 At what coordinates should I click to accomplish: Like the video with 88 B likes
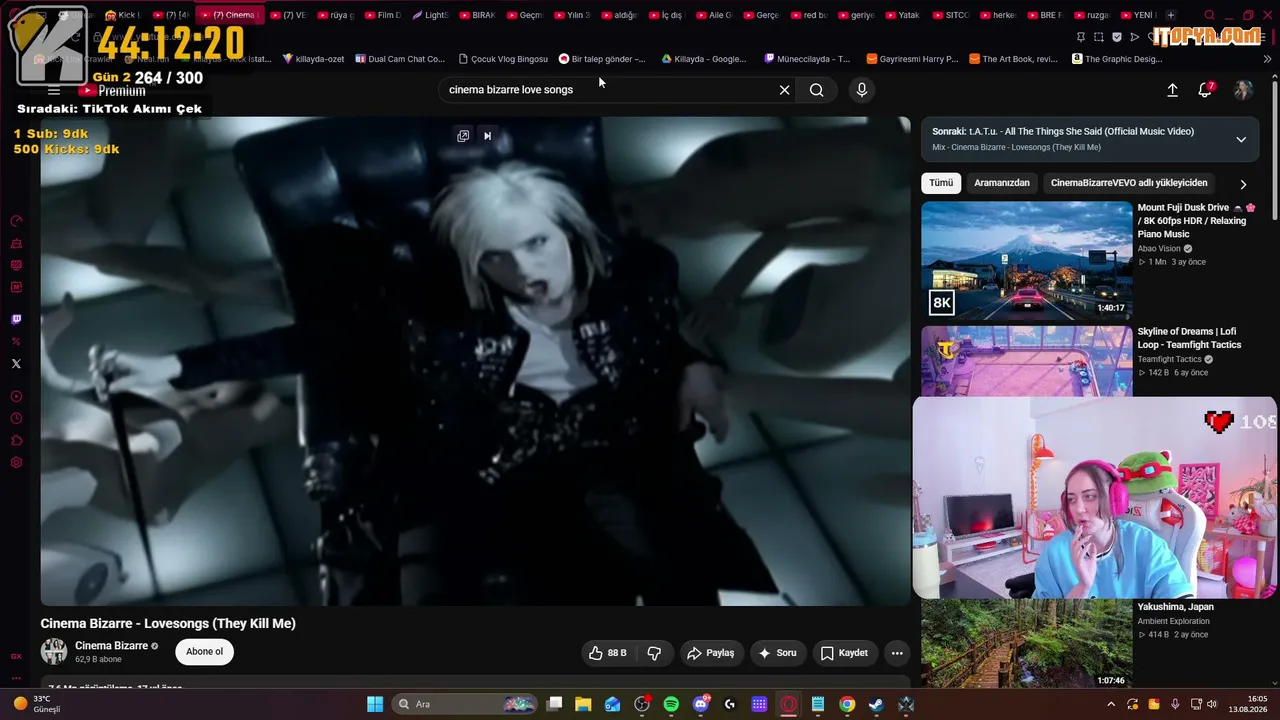pyautogui.click(x=608, y=653)
